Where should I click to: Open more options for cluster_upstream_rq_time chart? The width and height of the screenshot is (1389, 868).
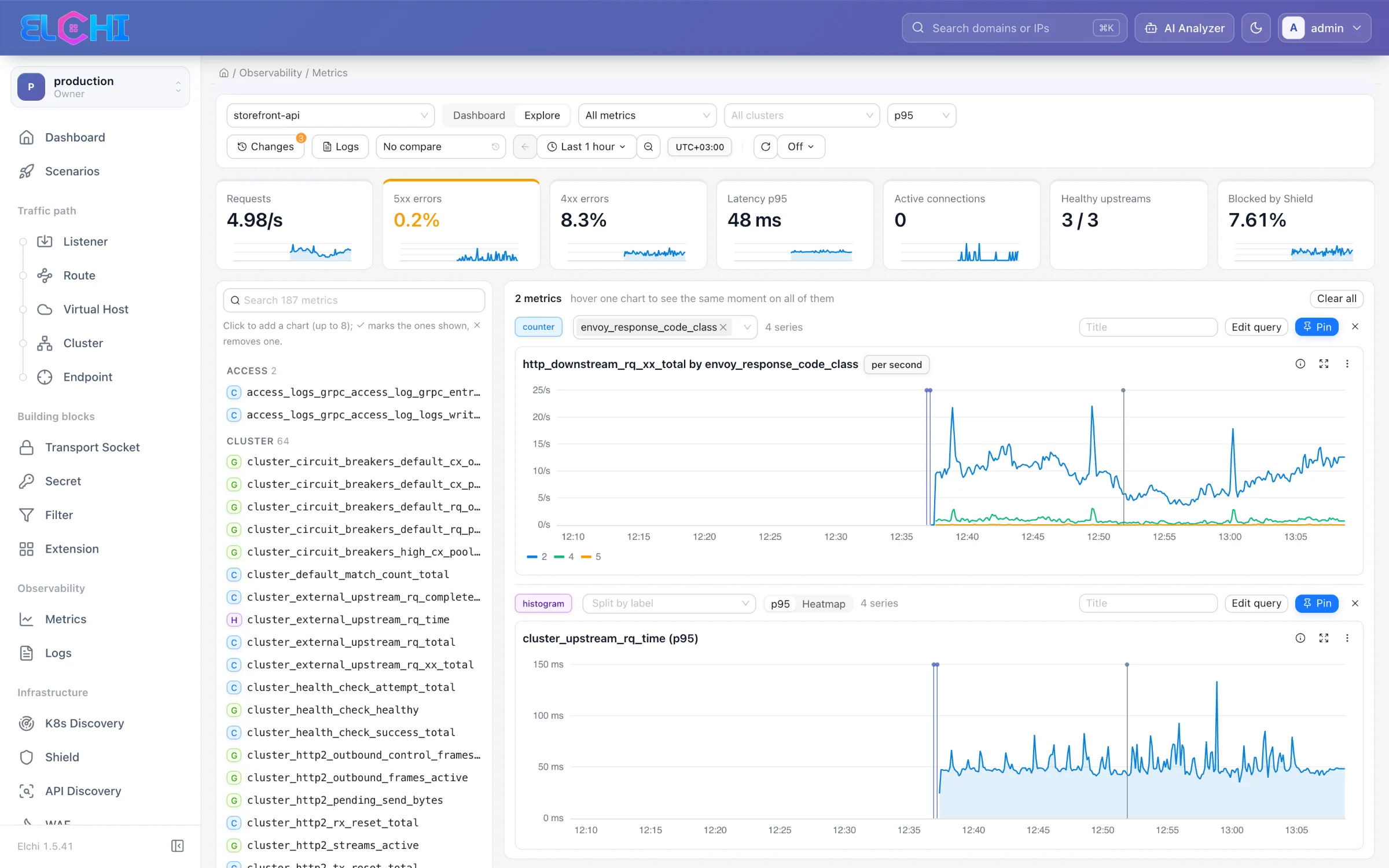coord(1347,638)
